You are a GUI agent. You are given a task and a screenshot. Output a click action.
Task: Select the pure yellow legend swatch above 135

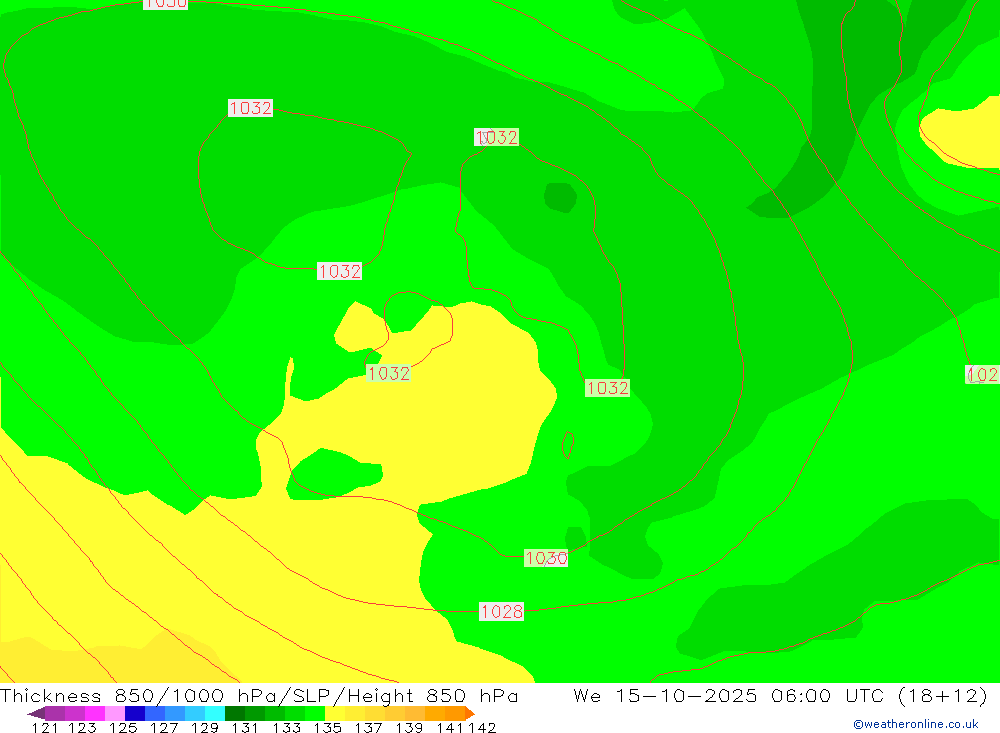pyautogui.click(x=335, y=713)
